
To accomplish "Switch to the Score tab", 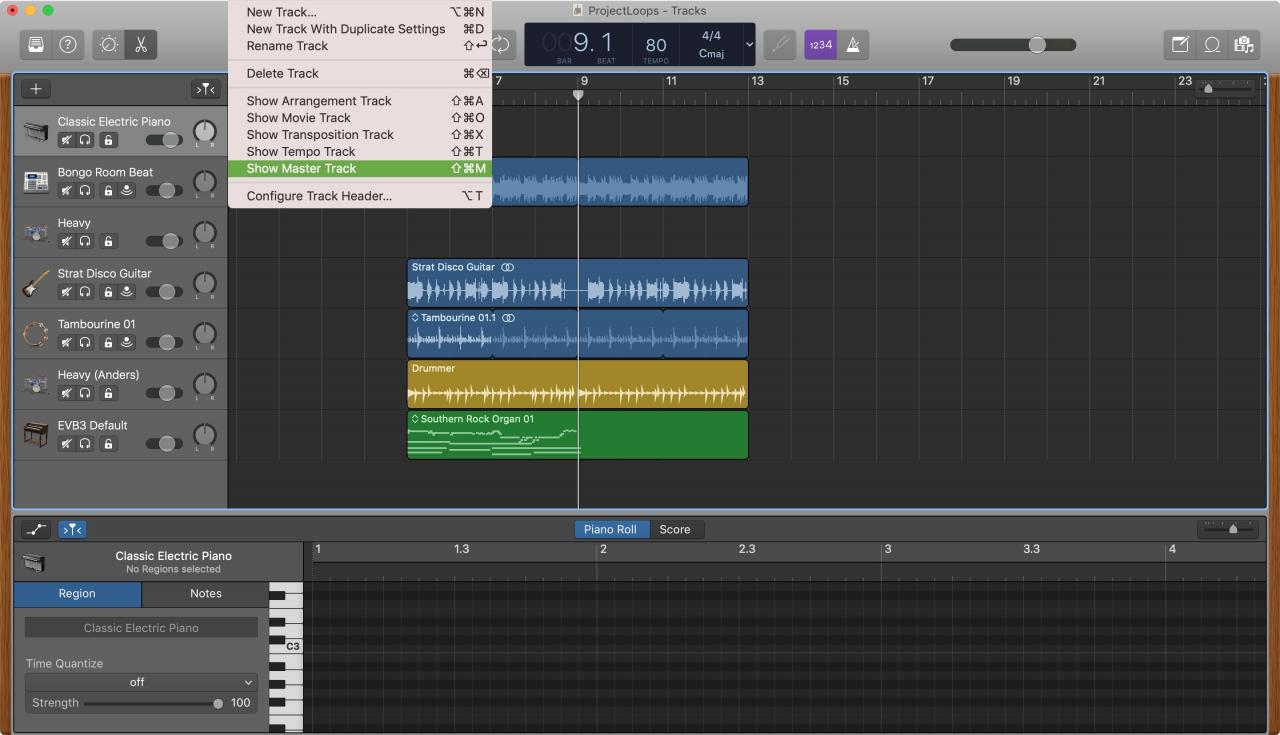I will pos(675,529).
